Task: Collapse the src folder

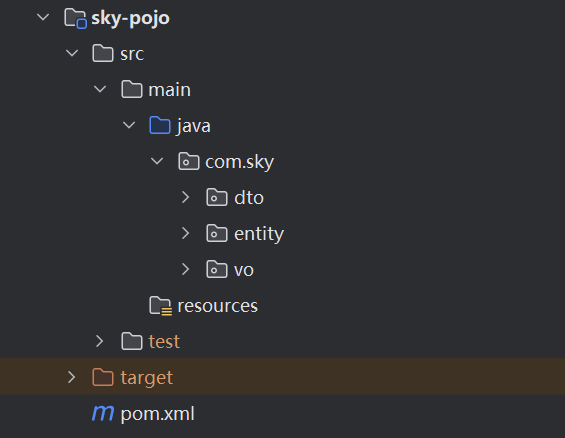Action: pos(72,53)
